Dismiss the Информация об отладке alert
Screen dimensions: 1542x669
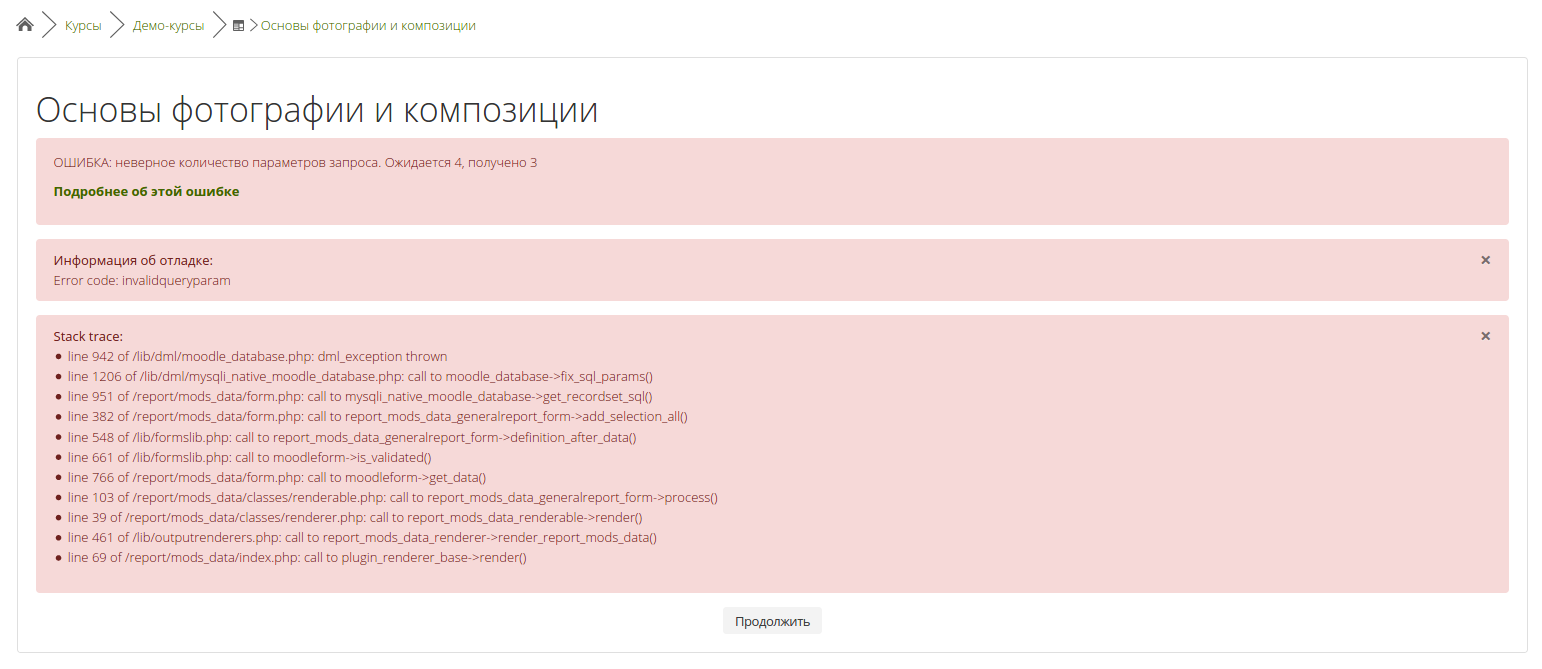point(1485,260)
